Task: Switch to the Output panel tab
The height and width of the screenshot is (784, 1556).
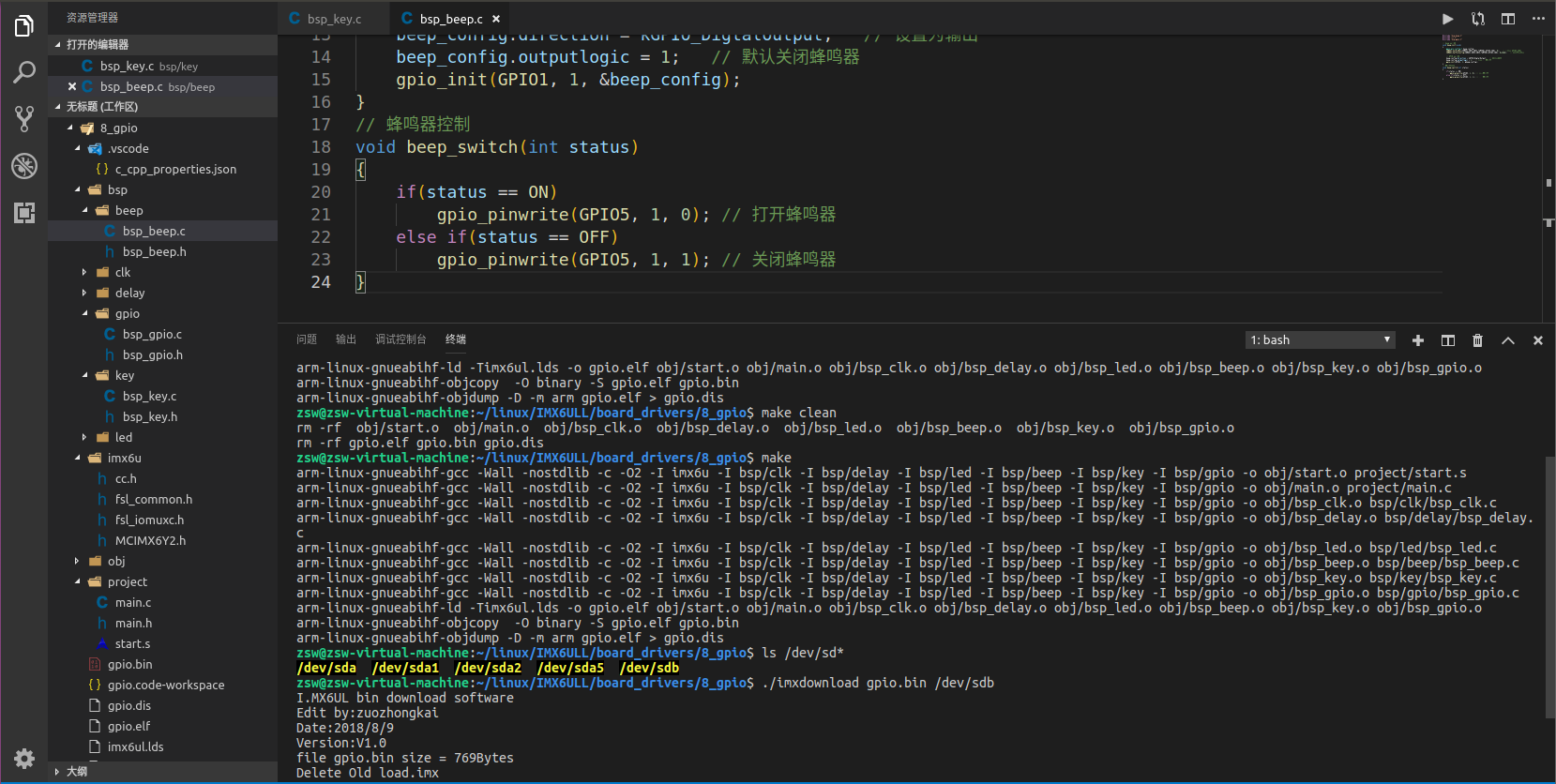Action: coord(346,339)
